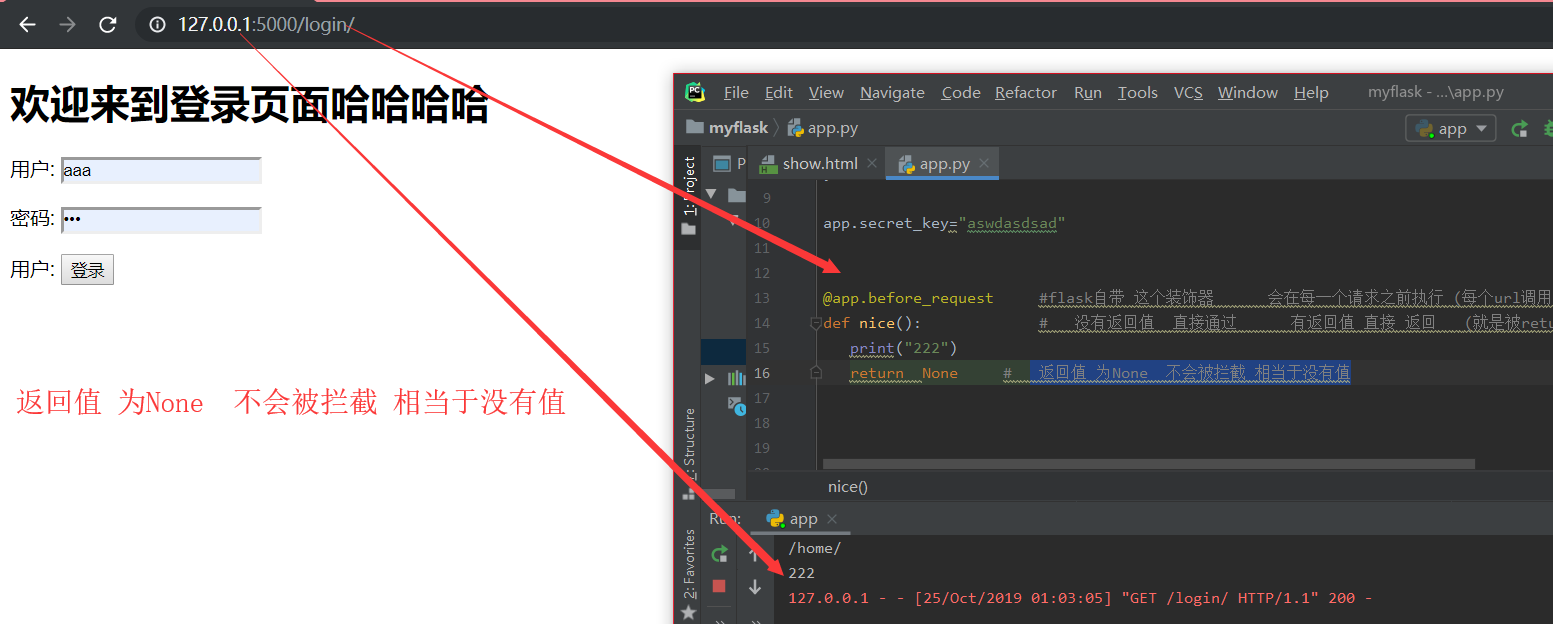The width and height of the screenshot is (1553, 624).
Task: Stop the running app process
Action: [x=719, y=586]
